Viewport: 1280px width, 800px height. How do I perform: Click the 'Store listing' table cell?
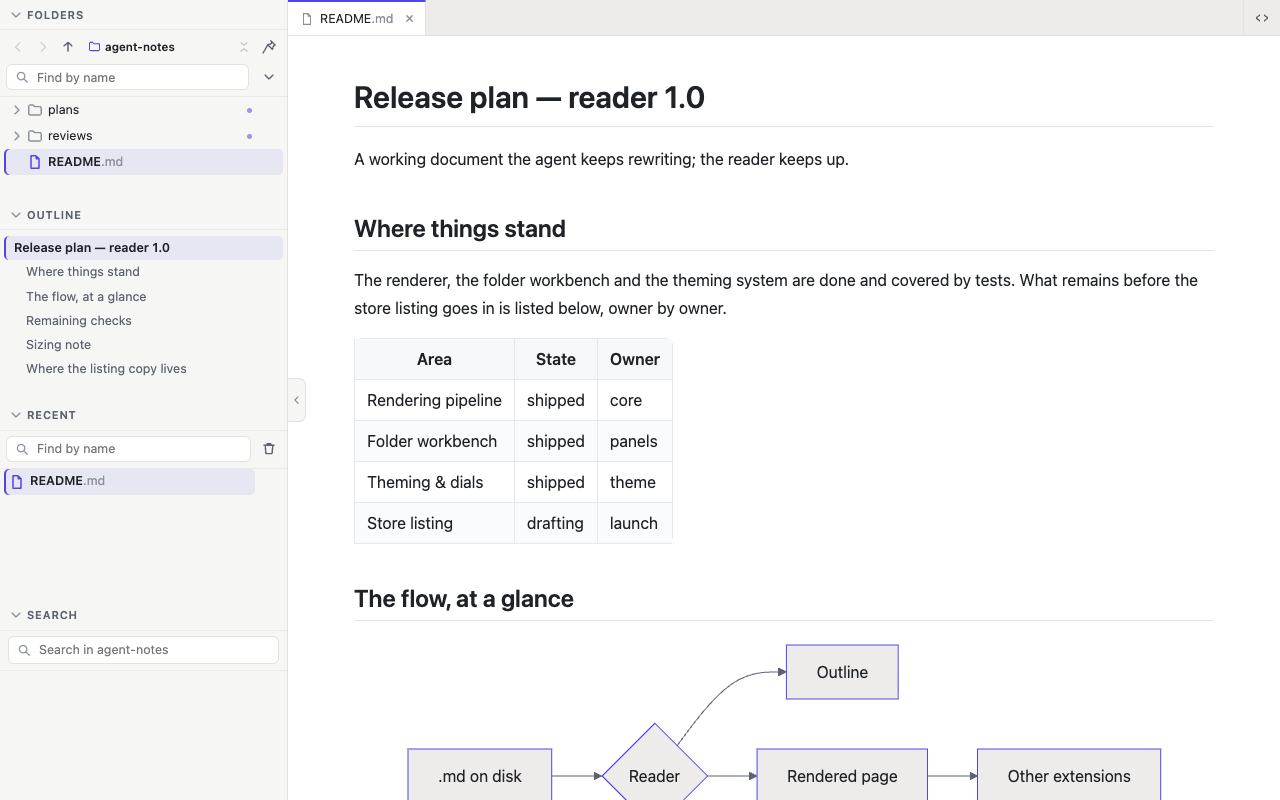[x=435, y=523]
